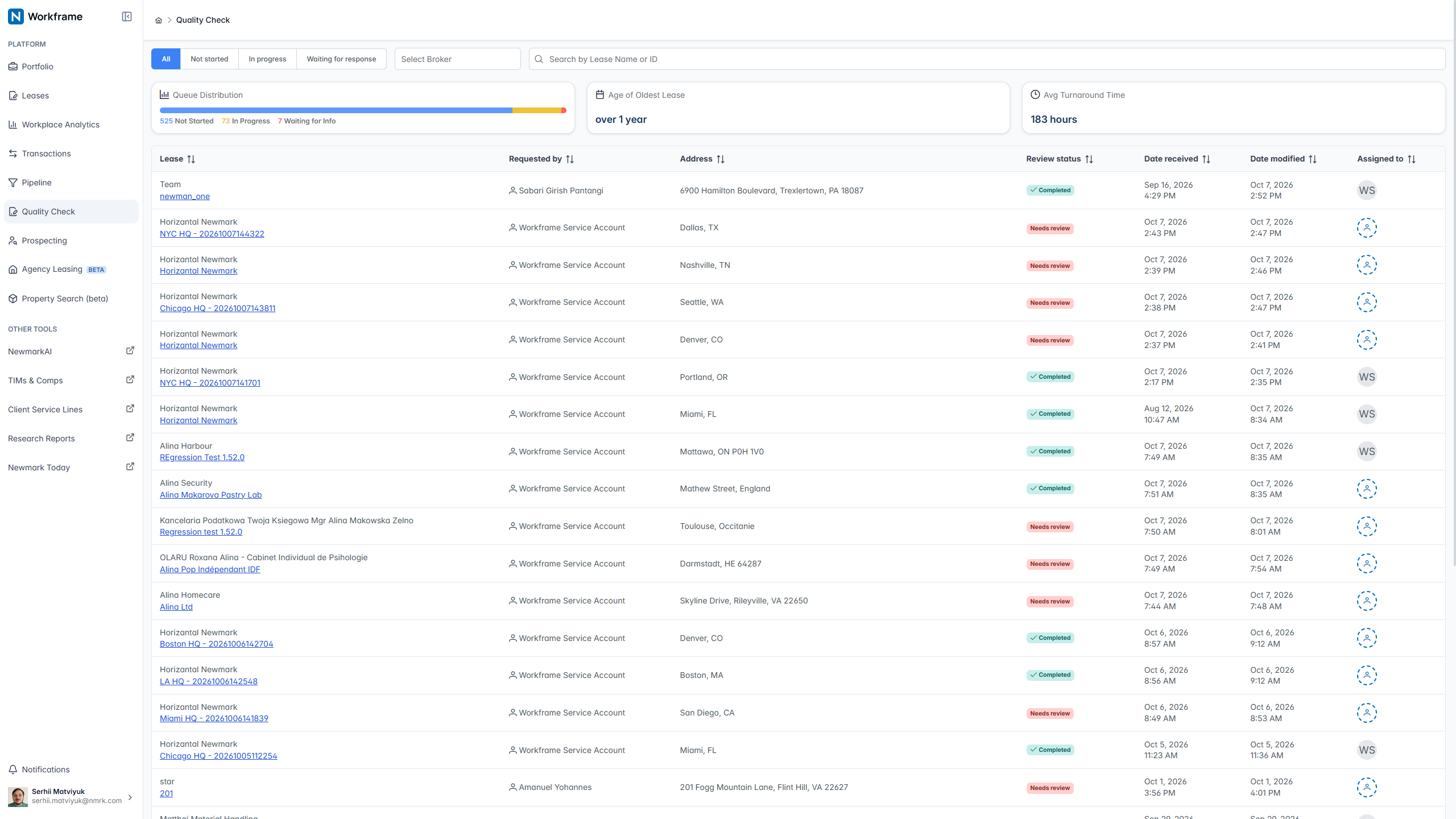The height and width of the screenshot is (819, 1456).
Task: Click WS avatar in newman_one row
Action: click(x=1367, y=191)
